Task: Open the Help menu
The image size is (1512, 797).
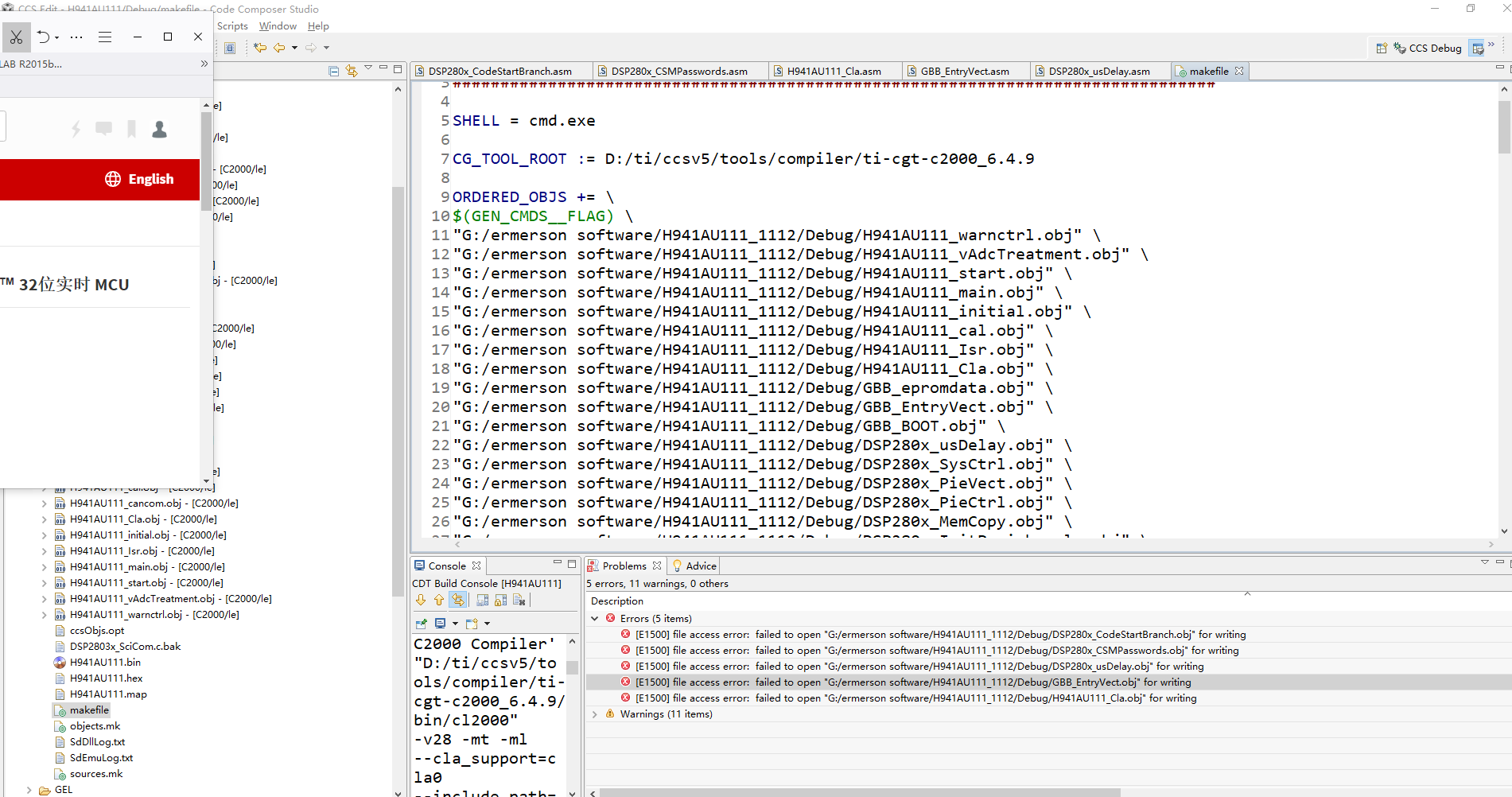Action: click(318, 26)
